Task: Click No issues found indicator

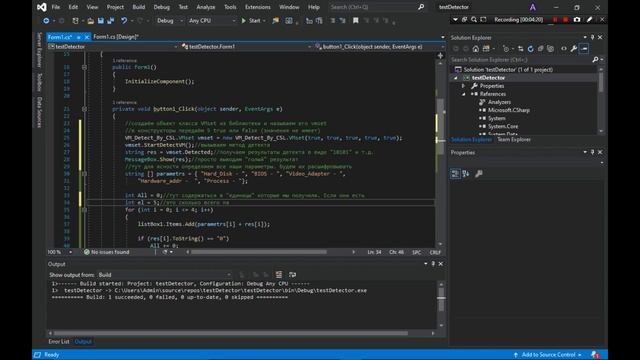Action: 107,252
